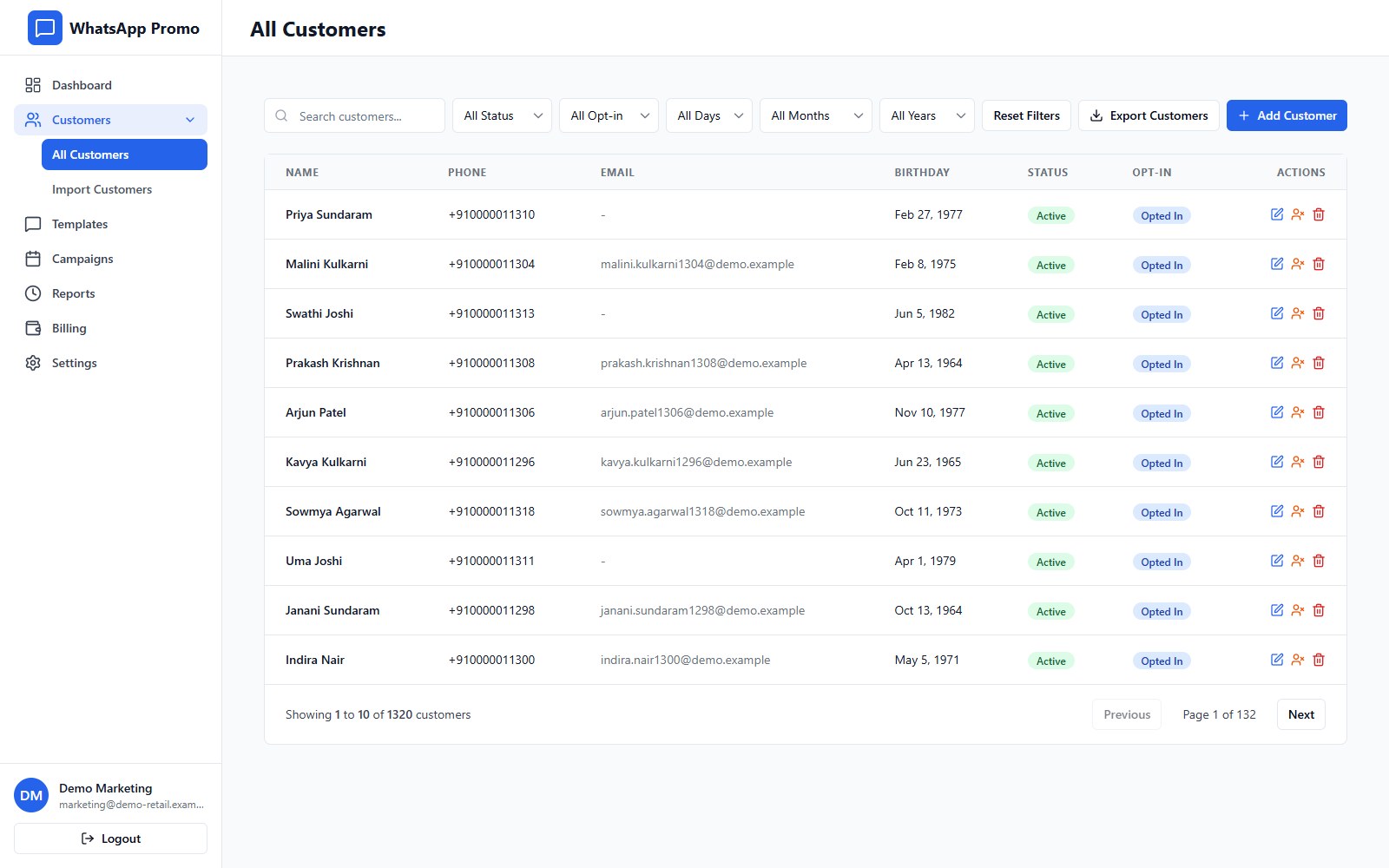Image resolution: width=1389 pixels, height=868 pixels.
Task: Edit Priya Sundaram's customer record
Action: coord(1277,214)
